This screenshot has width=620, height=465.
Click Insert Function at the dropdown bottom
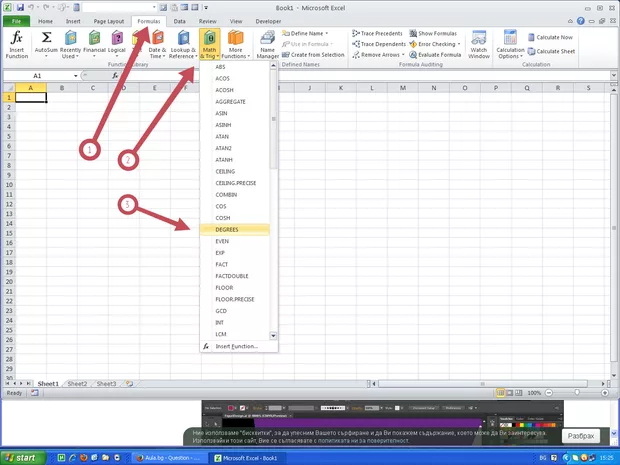pos(236,346)
